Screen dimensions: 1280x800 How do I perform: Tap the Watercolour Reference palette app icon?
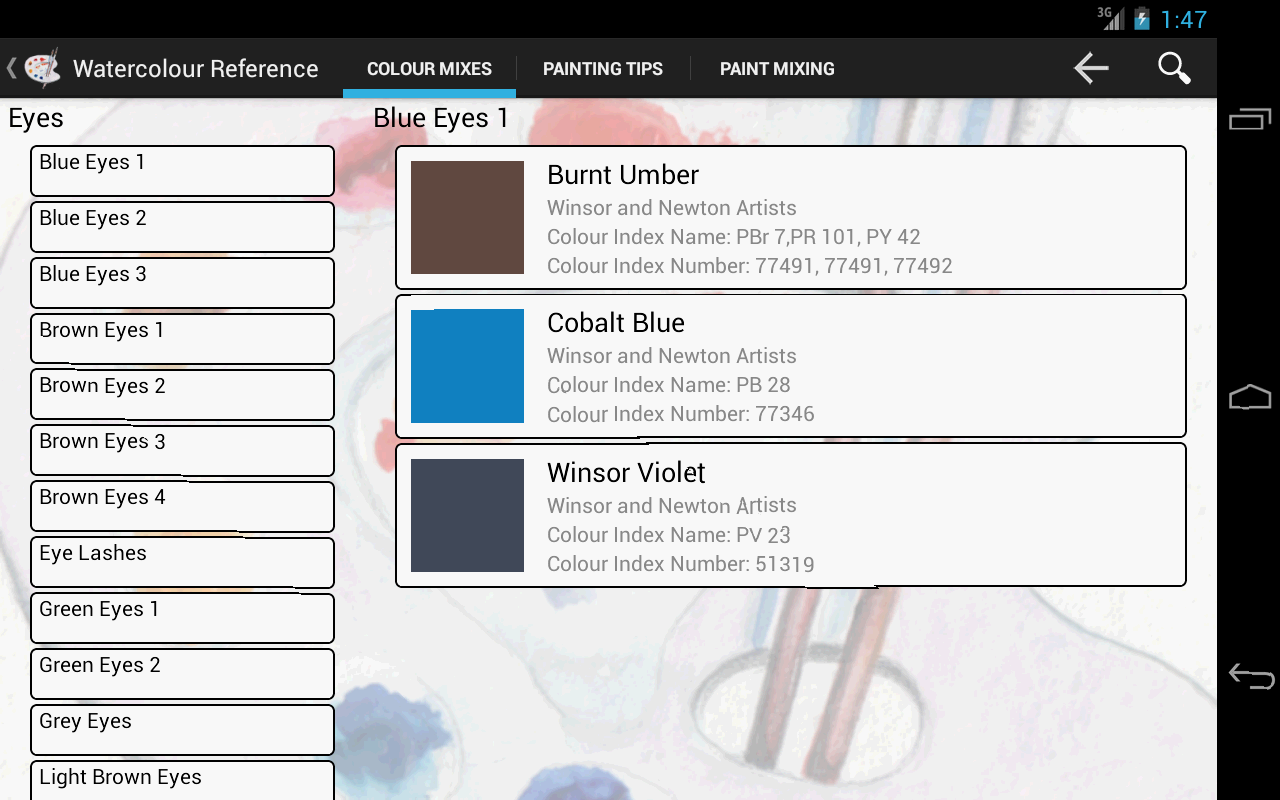pos(42,68)
